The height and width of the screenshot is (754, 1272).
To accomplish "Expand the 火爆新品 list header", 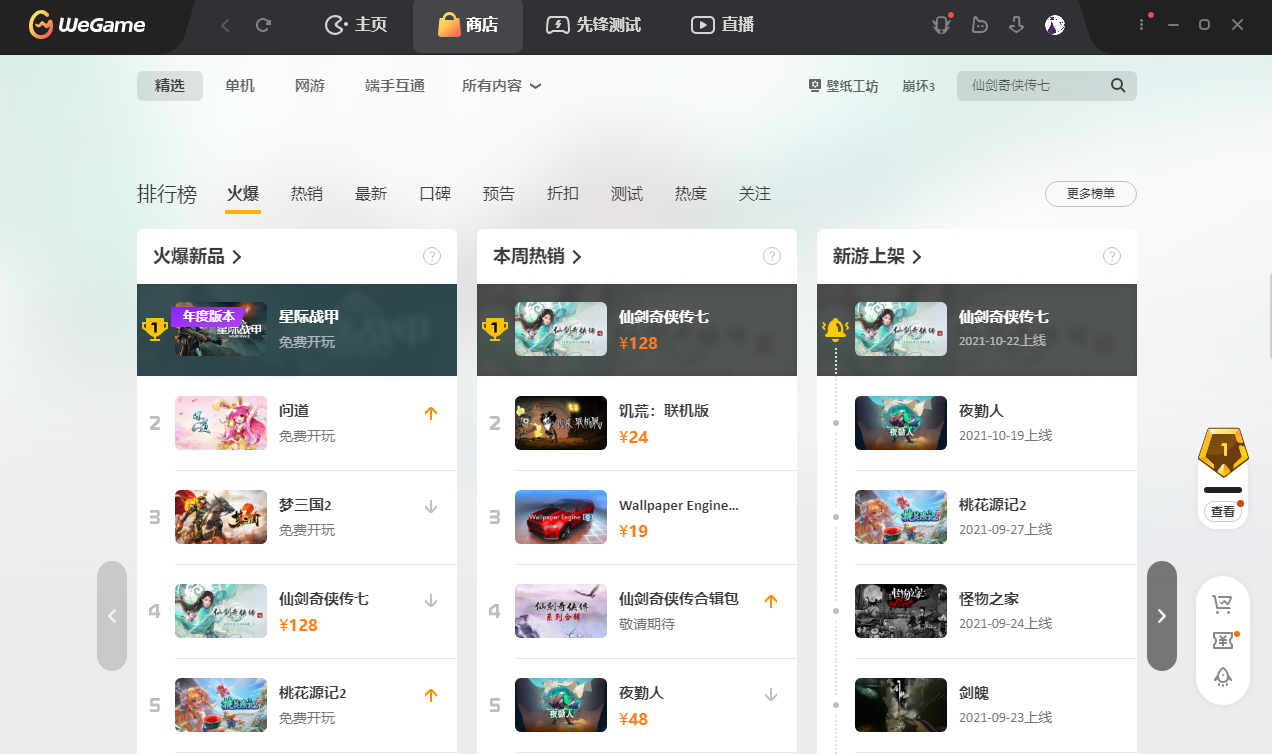I will coord(198,257).
